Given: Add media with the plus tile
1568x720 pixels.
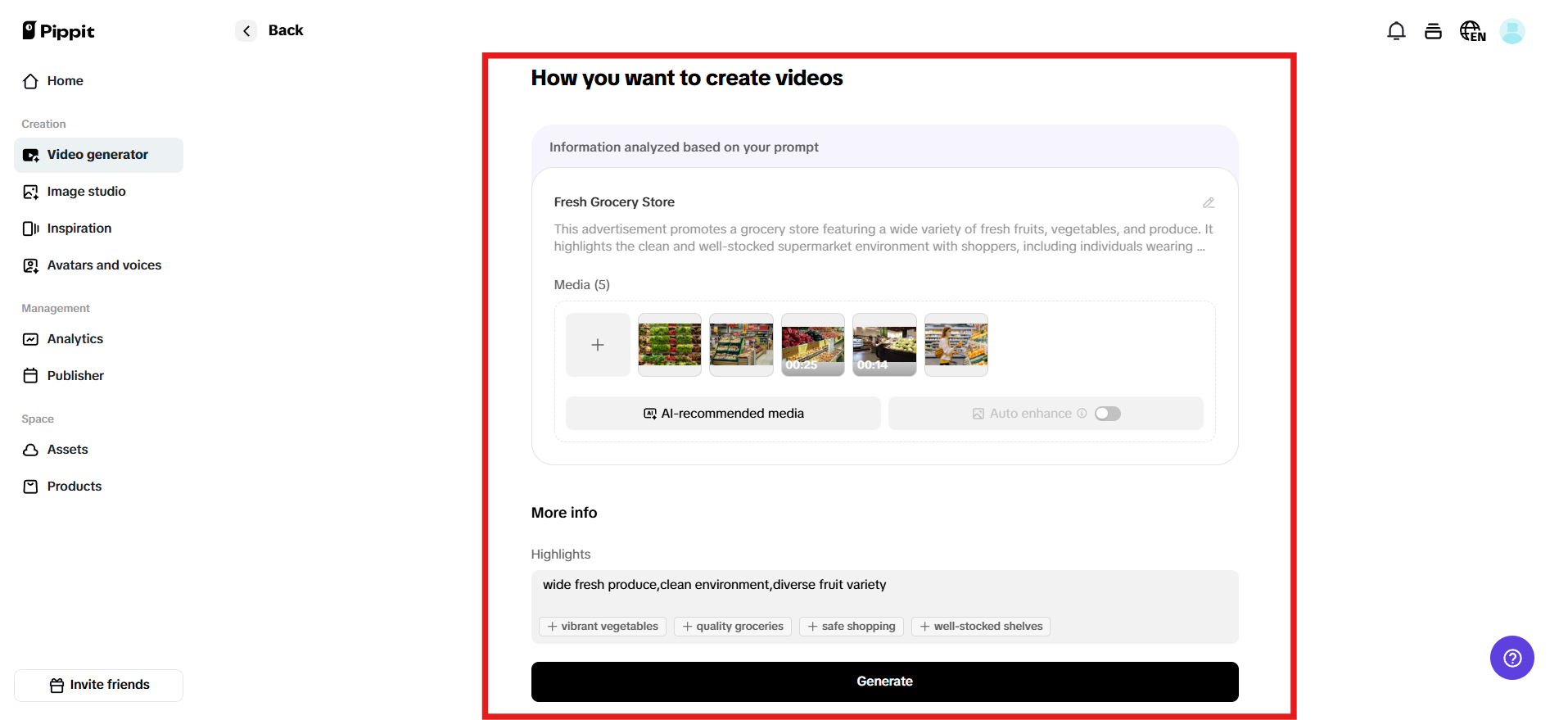Looking at the screenshot, I should click(x=598, y=345).
